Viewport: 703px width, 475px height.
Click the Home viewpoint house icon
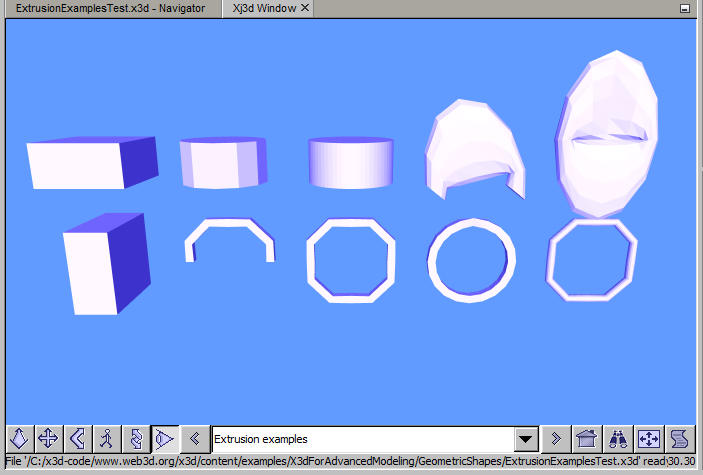(587, 438)
